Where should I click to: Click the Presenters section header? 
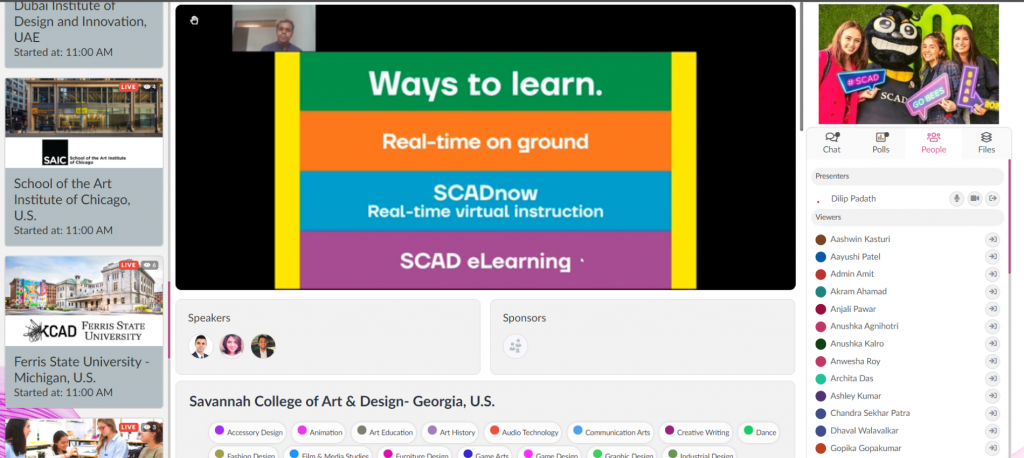tap(907, 176)
